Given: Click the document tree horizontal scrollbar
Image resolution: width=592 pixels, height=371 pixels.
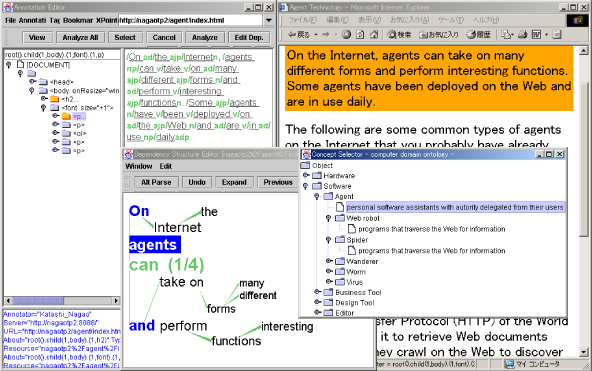Looking at the screenshot, I should (62, 301).
